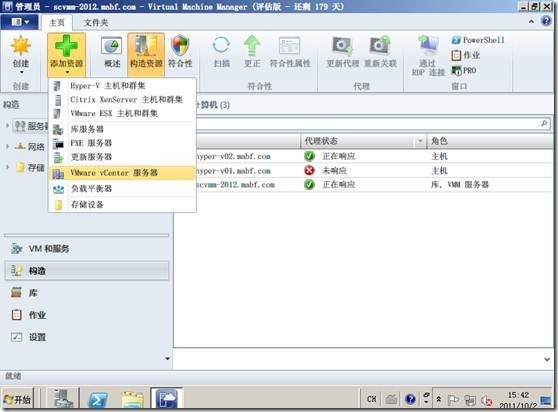The width and height of the screenshot is (558, 412).
Task: Select the 网络 tree item
Action: click(30, 146)
